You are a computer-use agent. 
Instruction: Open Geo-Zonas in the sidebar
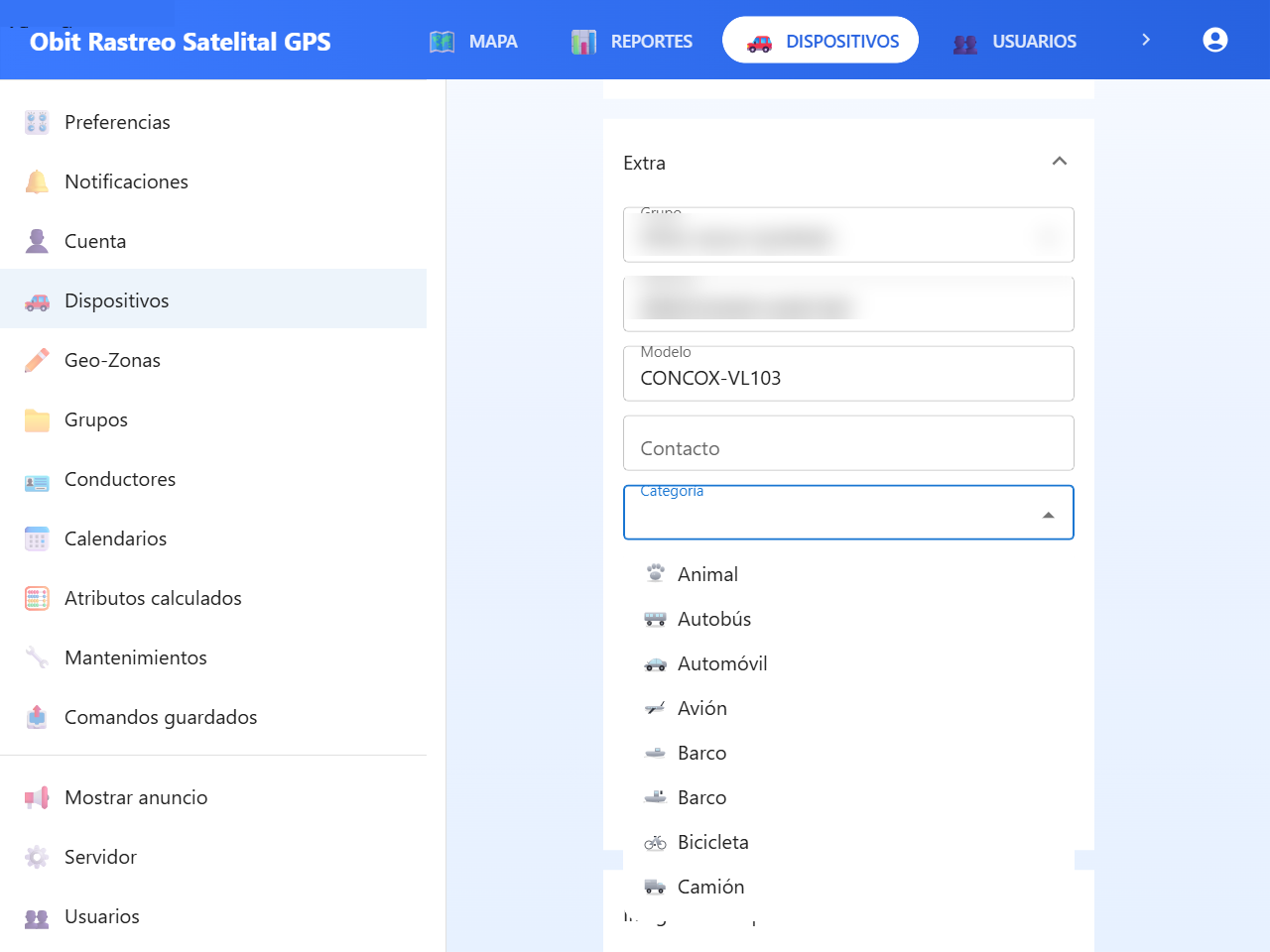[x=213, y=360]
